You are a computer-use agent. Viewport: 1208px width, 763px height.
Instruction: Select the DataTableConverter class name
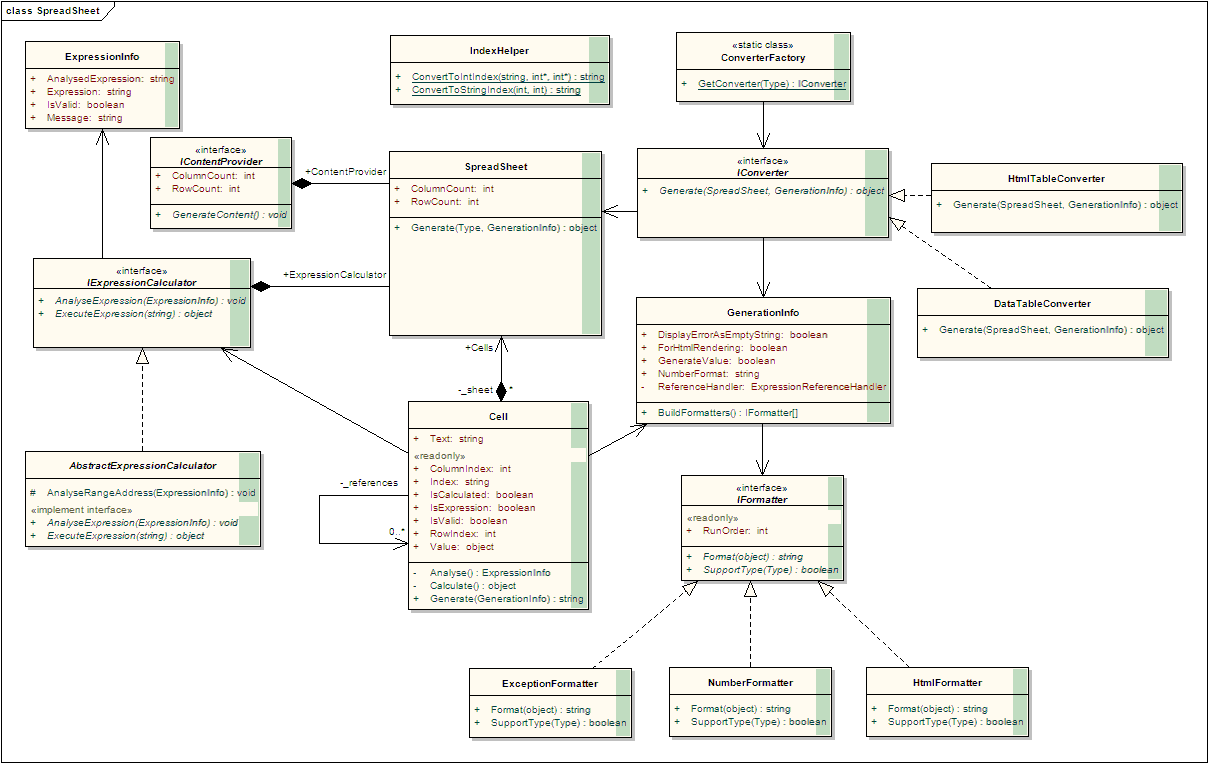[x=1042, y=303]
